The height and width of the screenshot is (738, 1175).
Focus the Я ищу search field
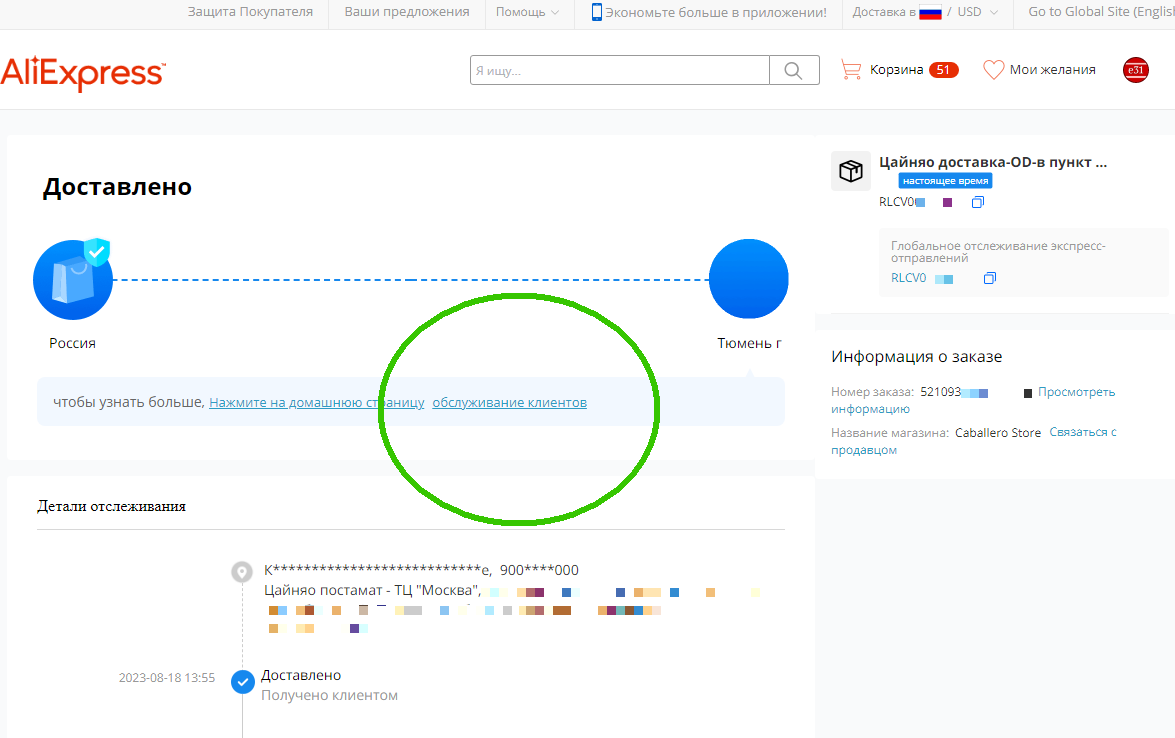pos(620,70)
